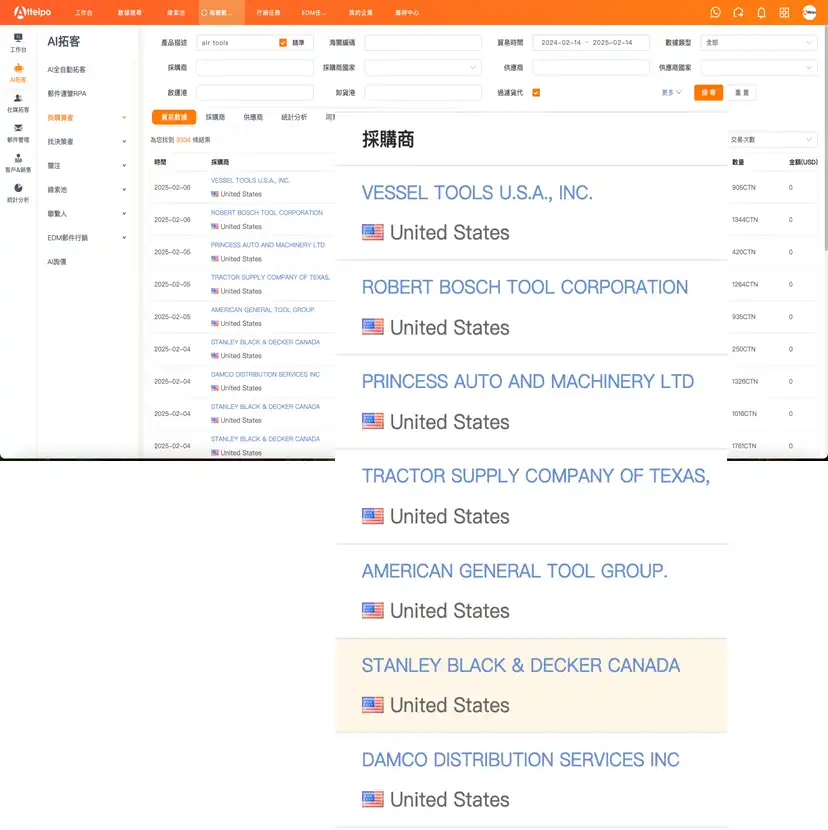Screen dimensions: 828x830
Task: Open ROBERT BOSCH TOOL CORPORATION in enlarged panel
Action: [x=525, y=287]
